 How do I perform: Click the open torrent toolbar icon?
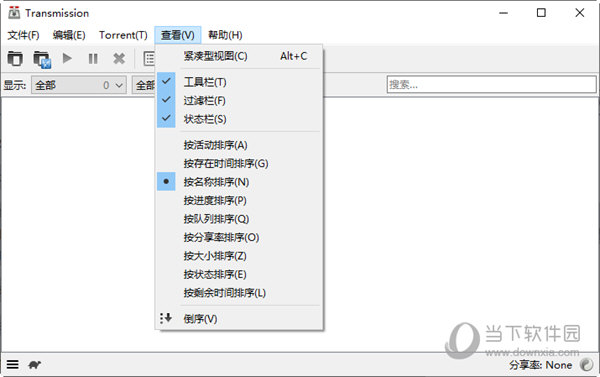tap(15, 59)
